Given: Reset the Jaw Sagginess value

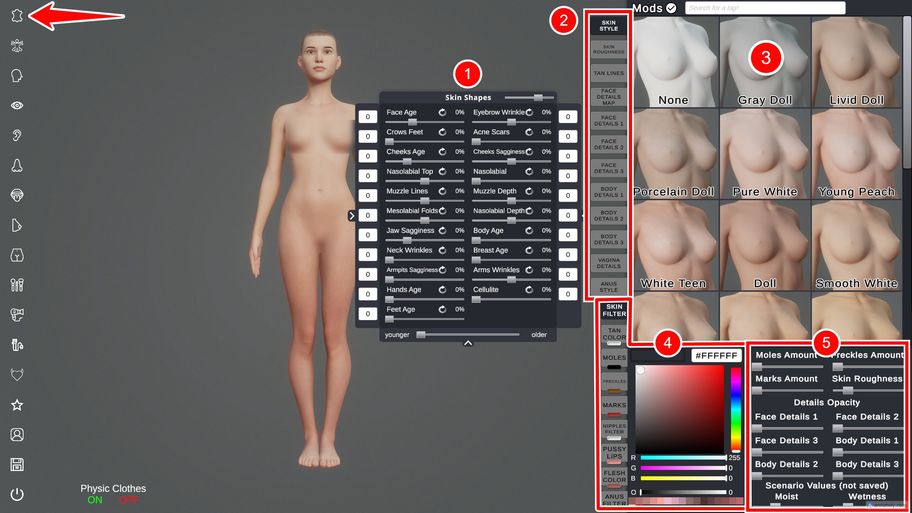Looking at the screenshot, I should click(443, 231).
